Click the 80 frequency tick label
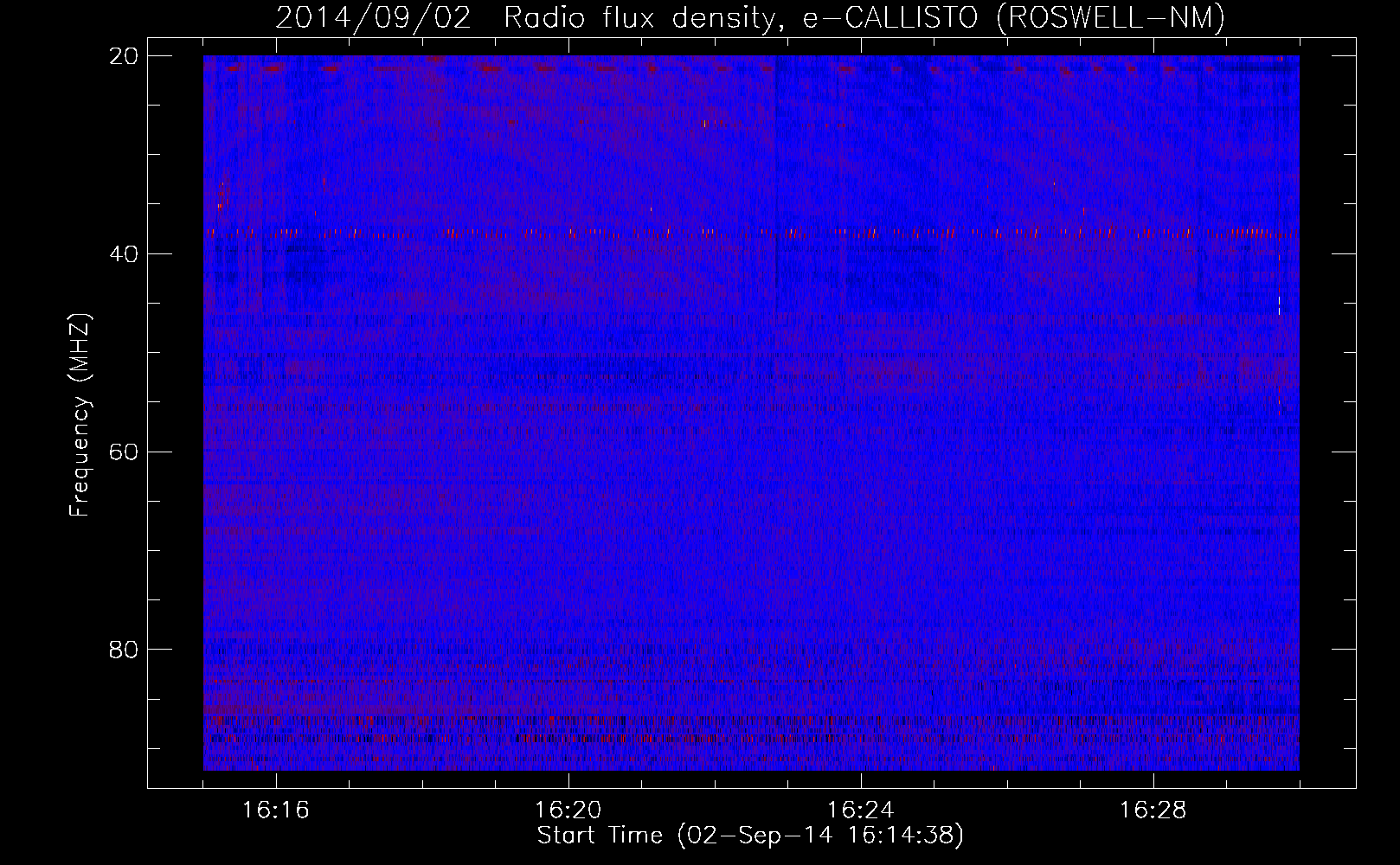 [124, 650]
